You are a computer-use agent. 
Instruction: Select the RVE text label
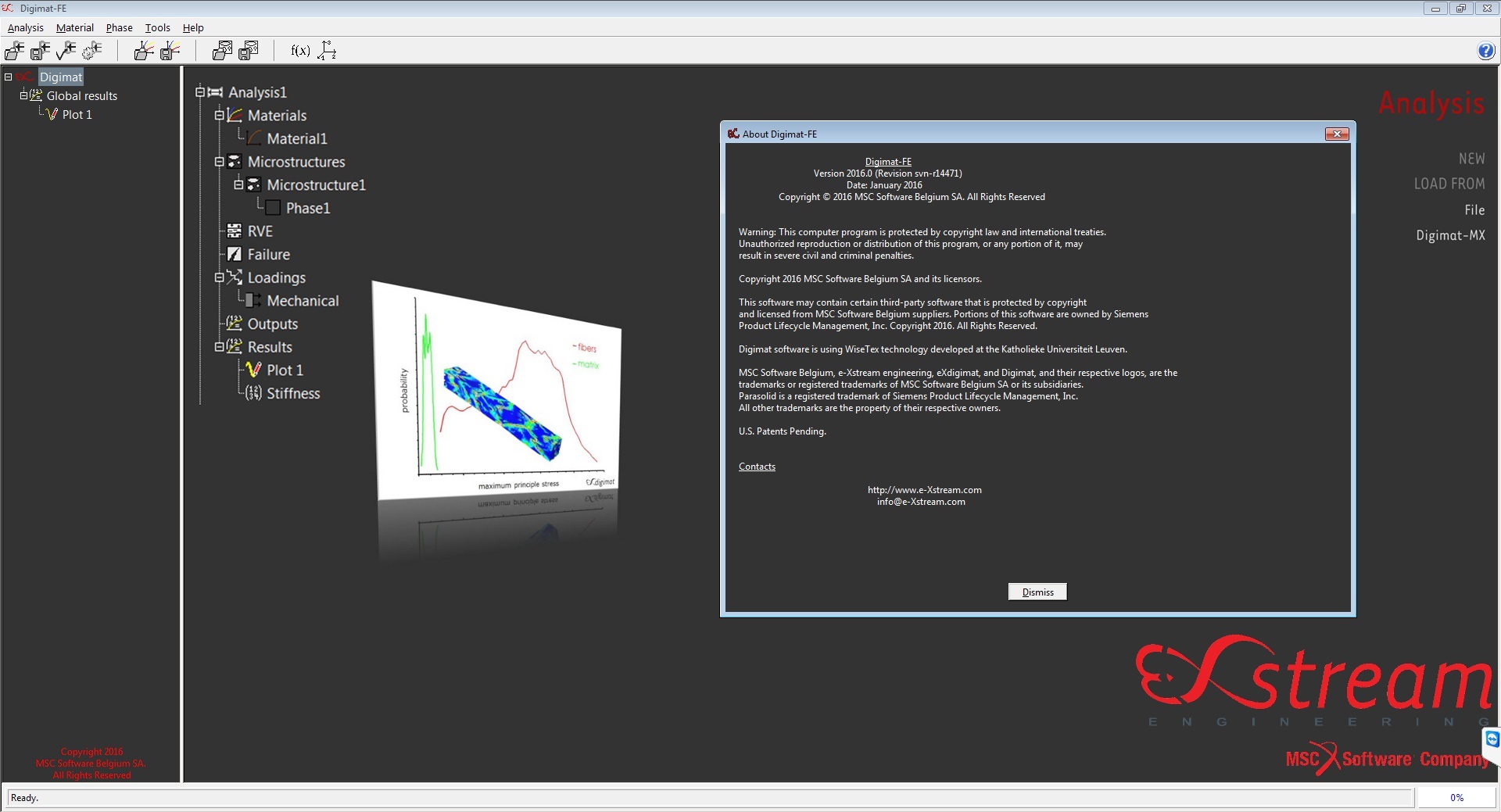(260, 231)
